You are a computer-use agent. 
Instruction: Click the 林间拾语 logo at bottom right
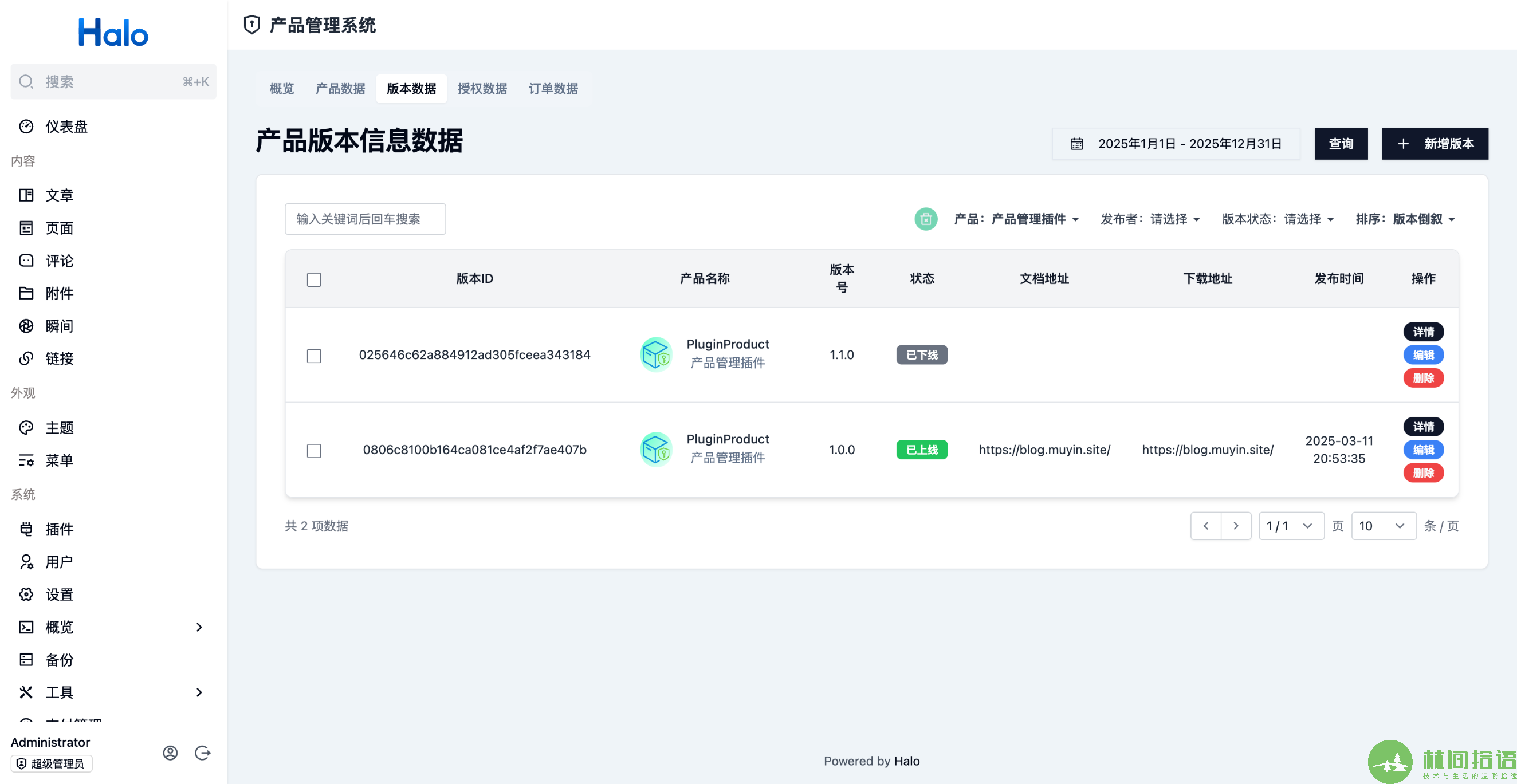(x=1441, y=762)
